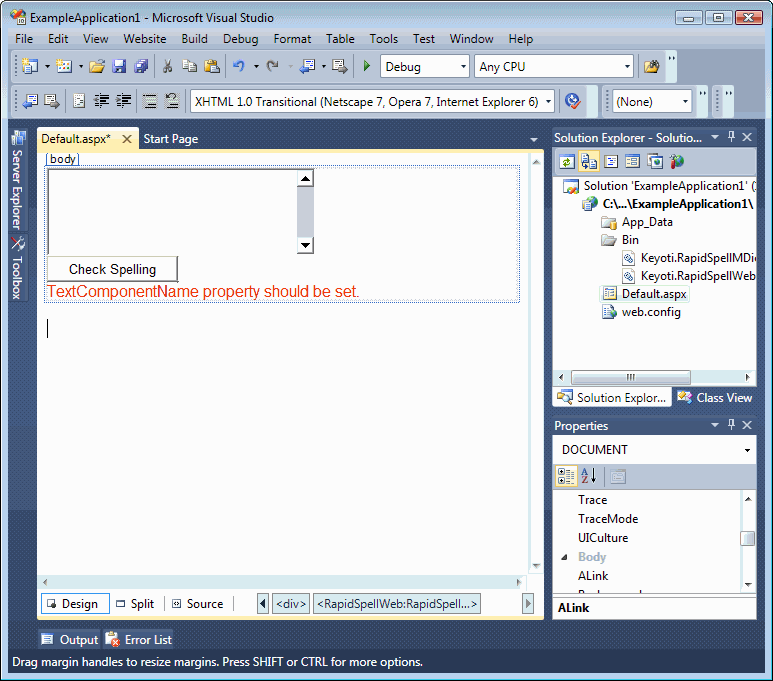Open the Output panel
This screenshot has width=773, height=681.
click(x=70, y=640)
